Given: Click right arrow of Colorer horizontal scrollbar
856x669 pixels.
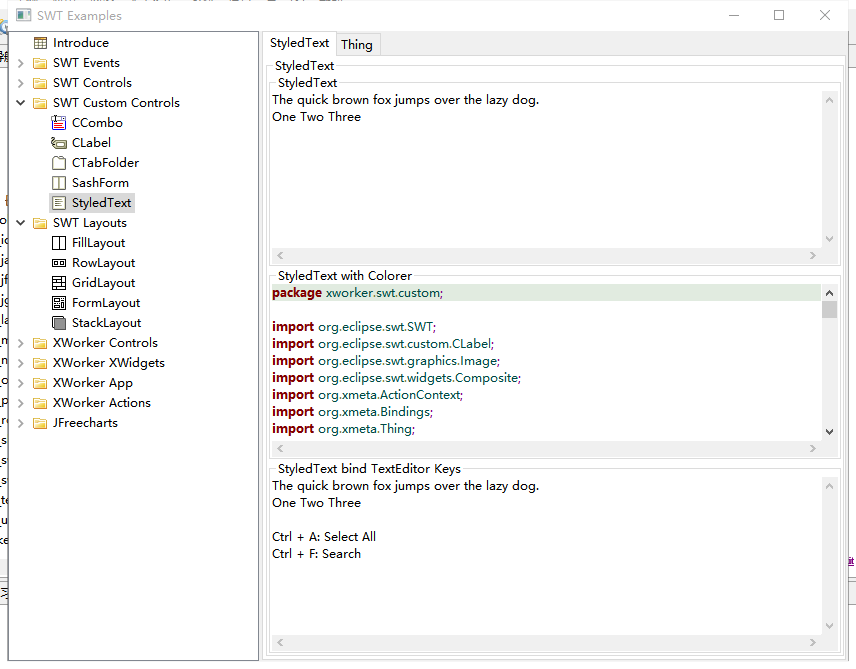Looking at the screenshot, I should (x=813, y=448).
